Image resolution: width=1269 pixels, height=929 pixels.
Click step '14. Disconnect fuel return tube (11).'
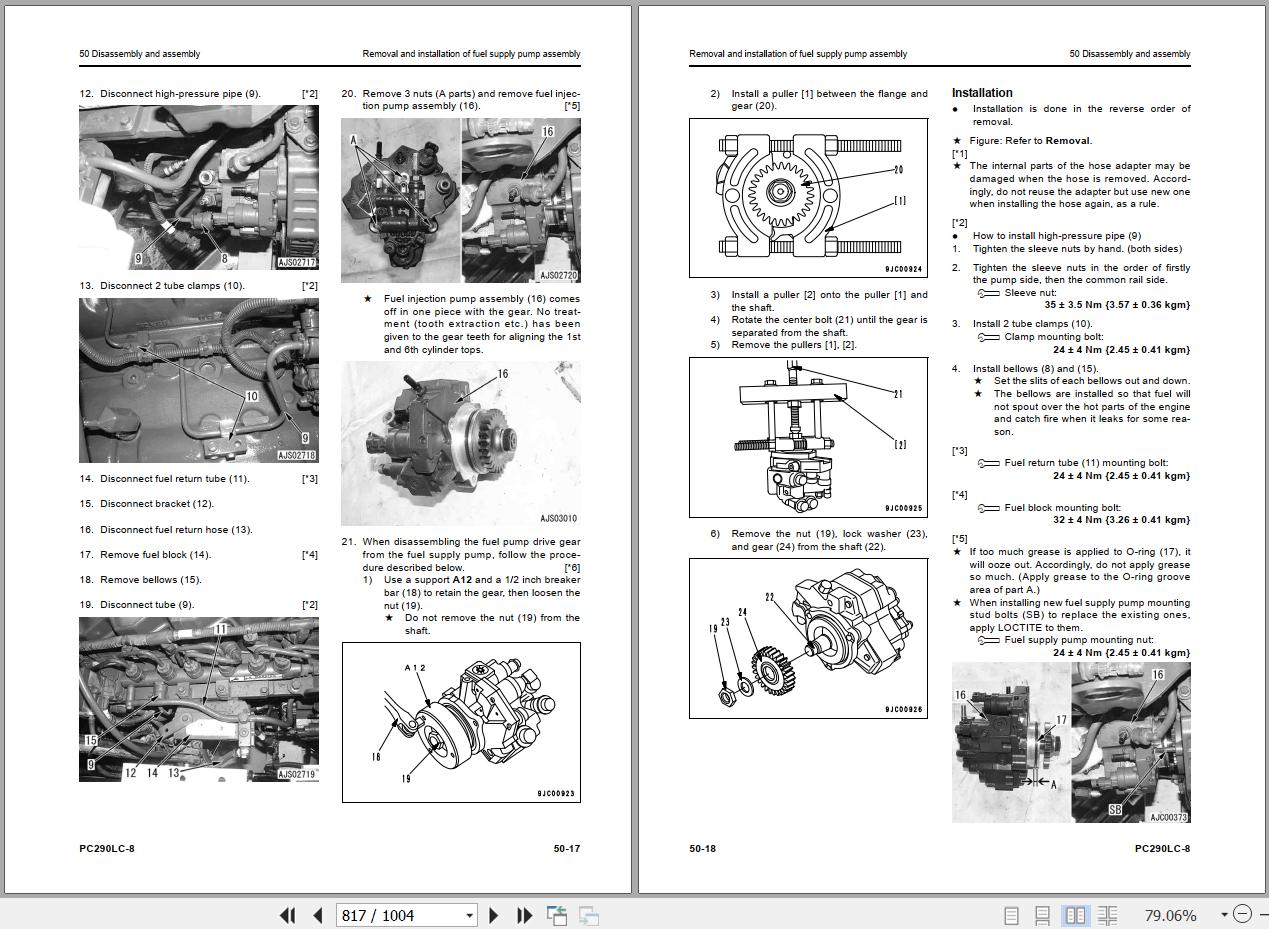click(165, 479)
